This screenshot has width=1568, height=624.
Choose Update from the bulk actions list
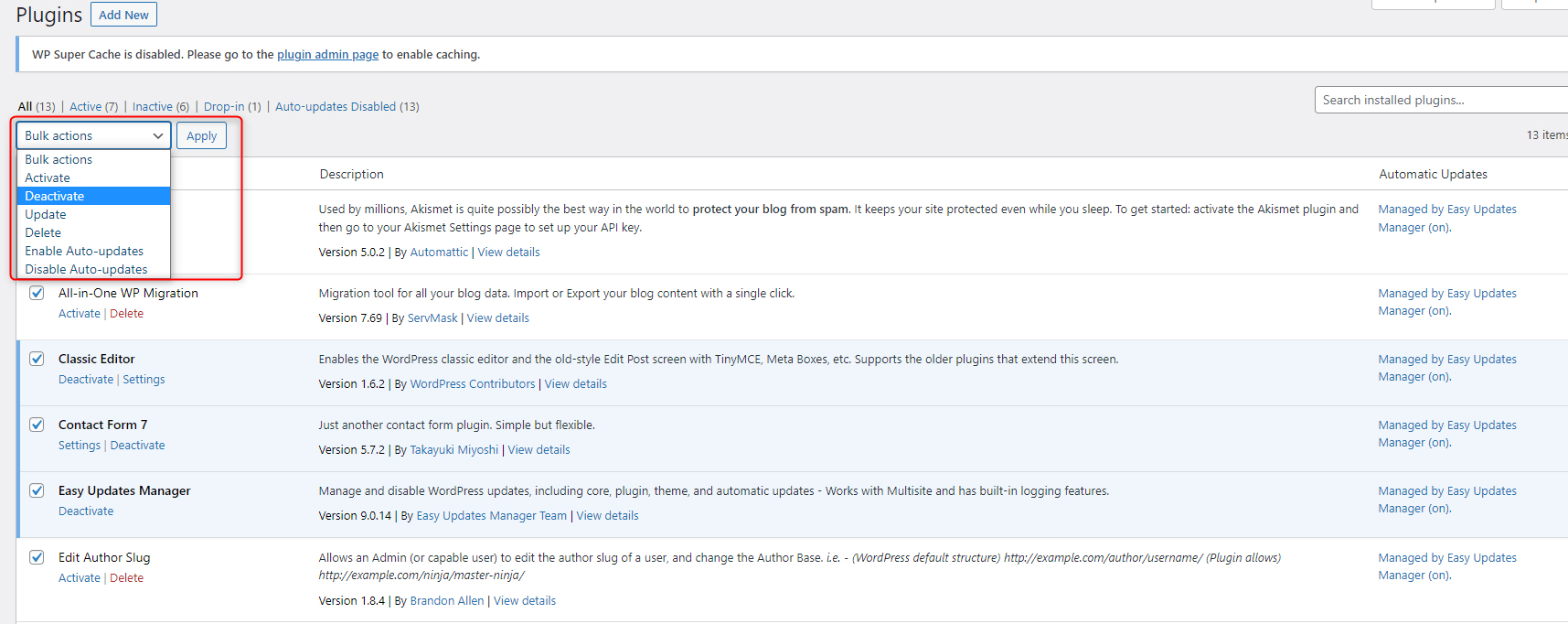click(x=93, y=214)
